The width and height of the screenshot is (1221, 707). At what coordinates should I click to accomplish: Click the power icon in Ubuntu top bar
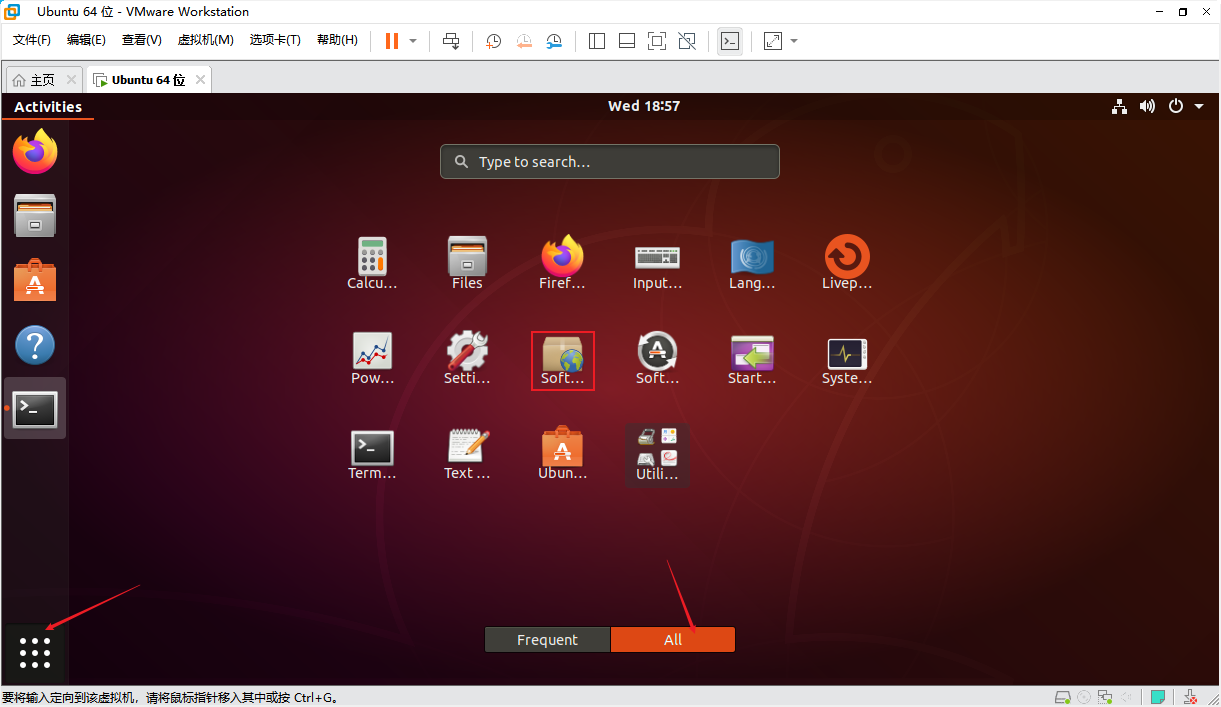(1175, 106)
